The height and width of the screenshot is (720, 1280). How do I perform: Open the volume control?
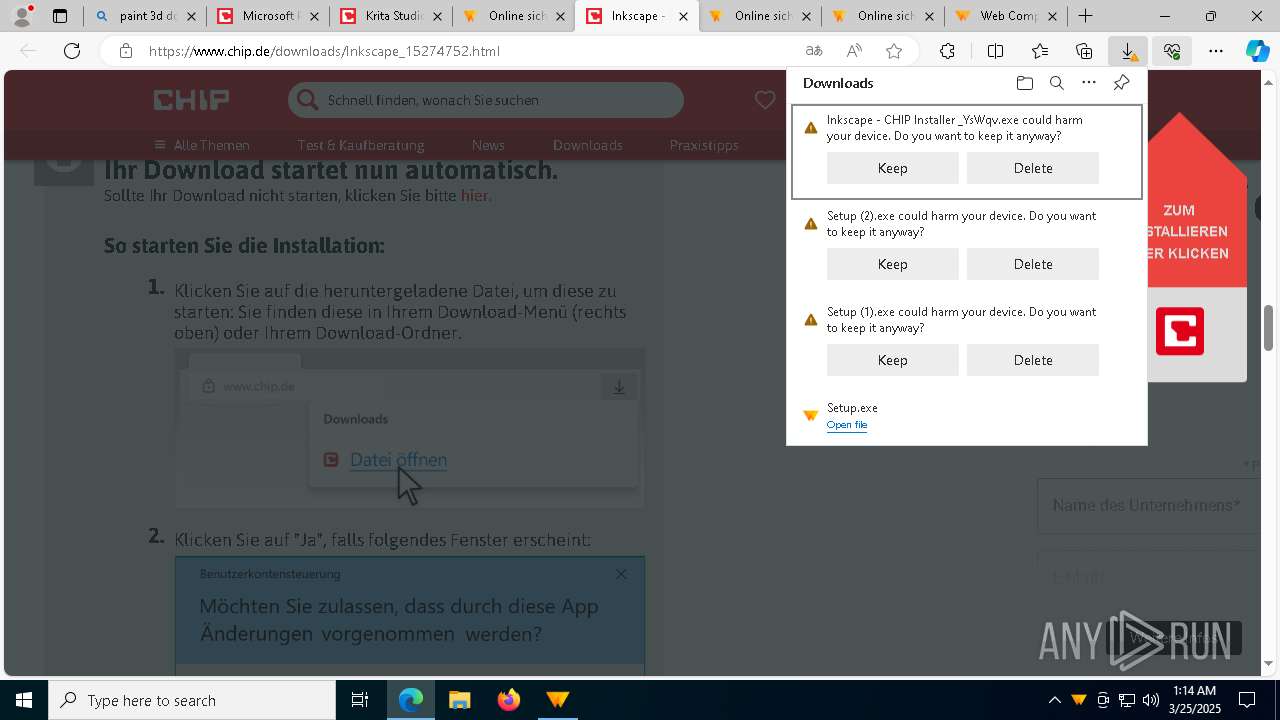pos(1150,700)
